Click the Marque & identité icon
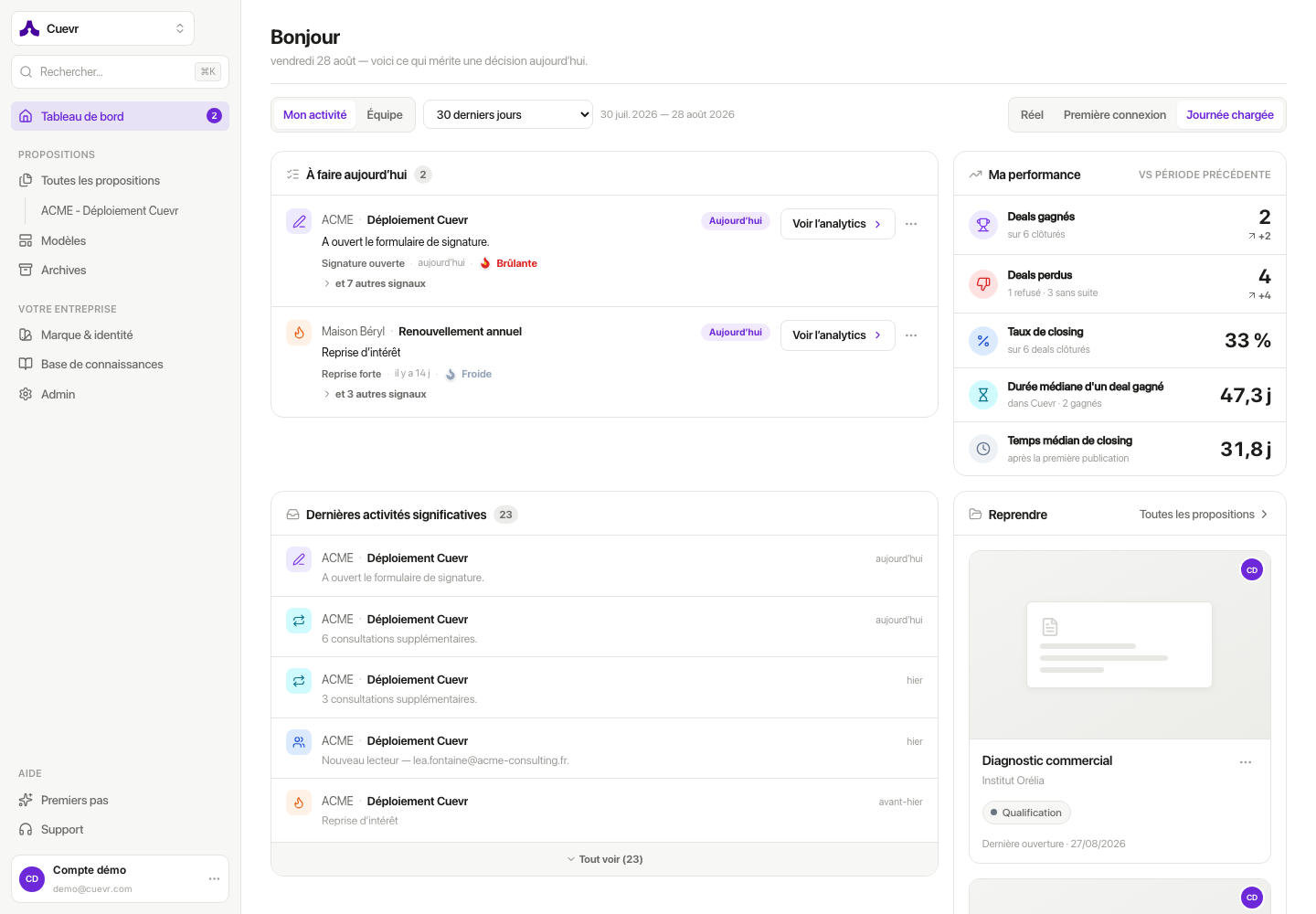Viewport: 1316px width, 914px height. (26, 335)
